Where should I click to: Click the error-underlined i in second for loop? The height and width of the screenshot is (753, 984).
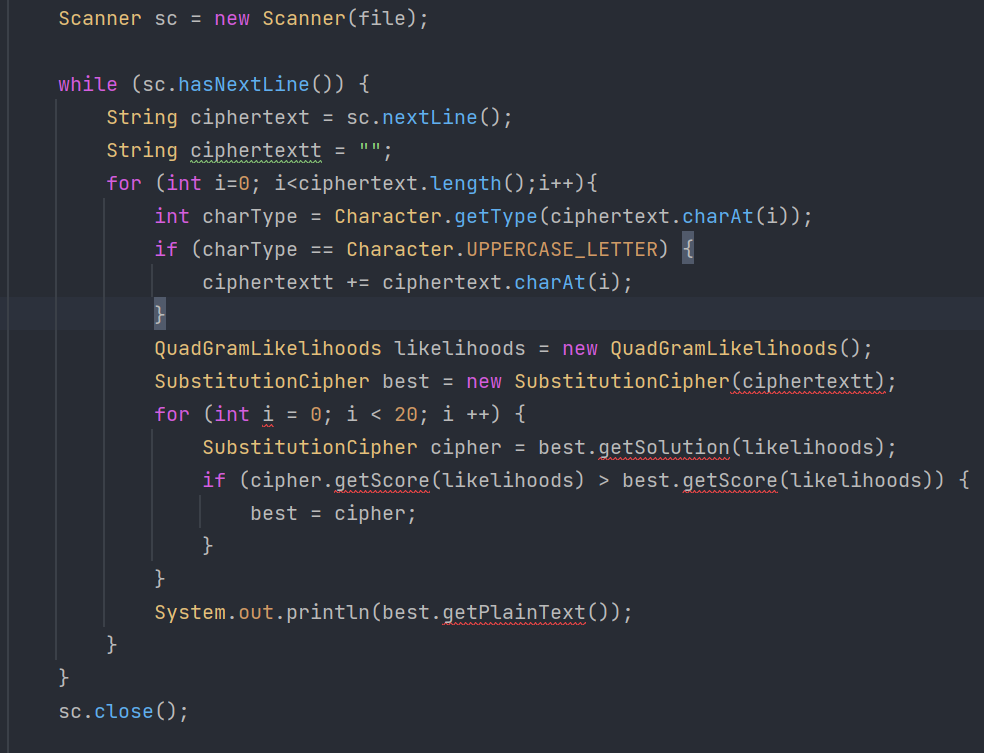pos(268,415)
